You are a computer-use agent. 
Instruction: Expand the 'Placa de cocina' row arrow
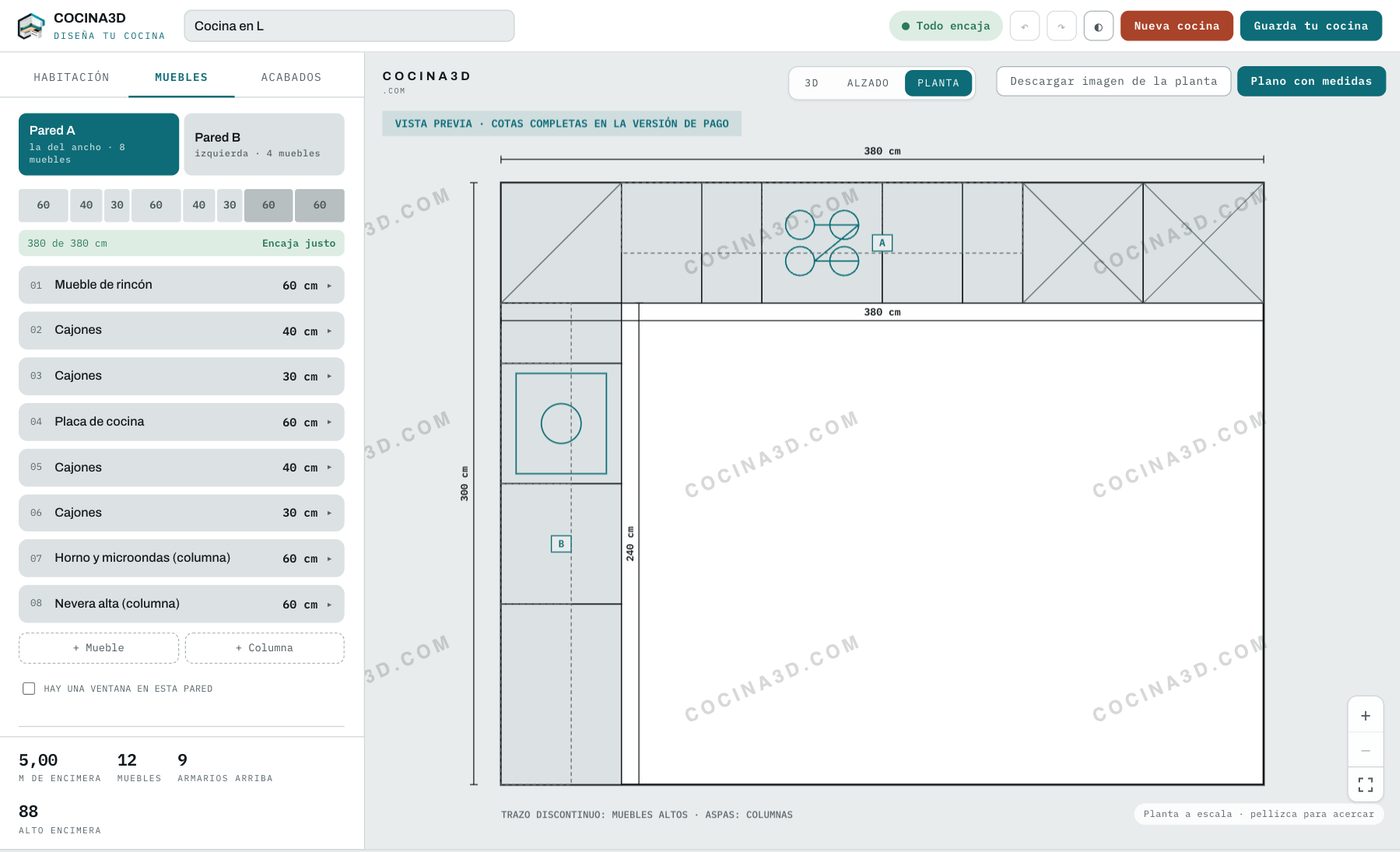click(x=329, y=422)
